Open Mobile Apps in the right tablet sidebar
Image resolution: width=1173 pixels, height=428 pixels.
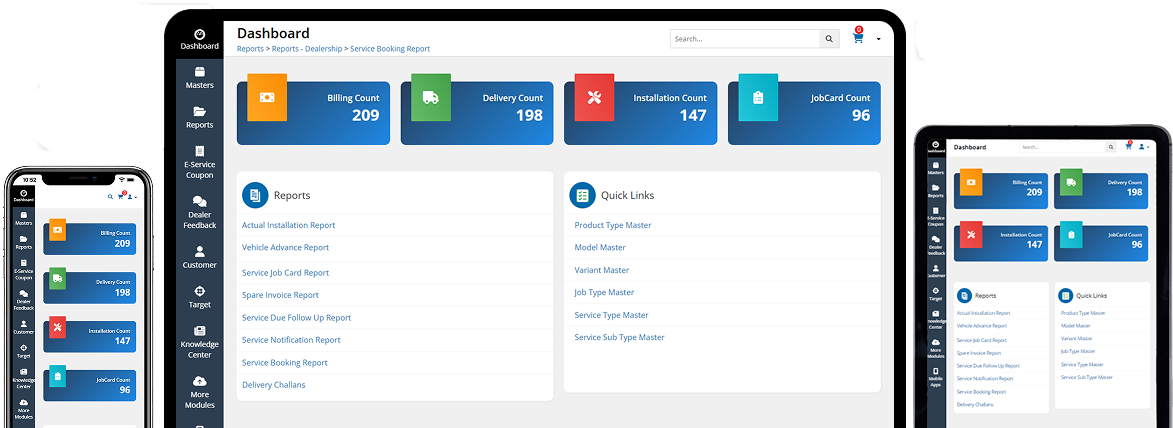[x=935, y=376]
